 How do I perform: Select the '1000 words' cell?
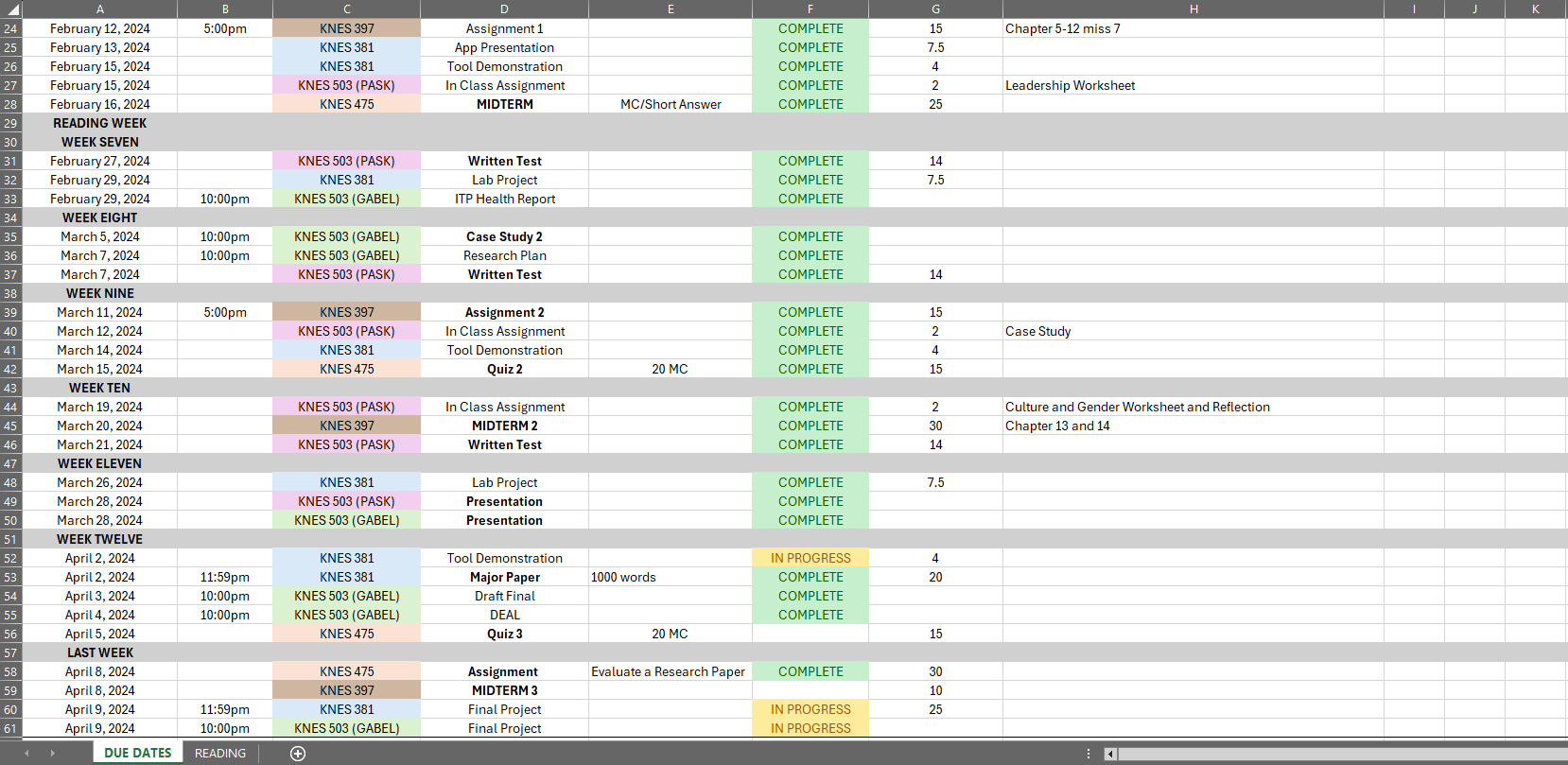point(671,577)
